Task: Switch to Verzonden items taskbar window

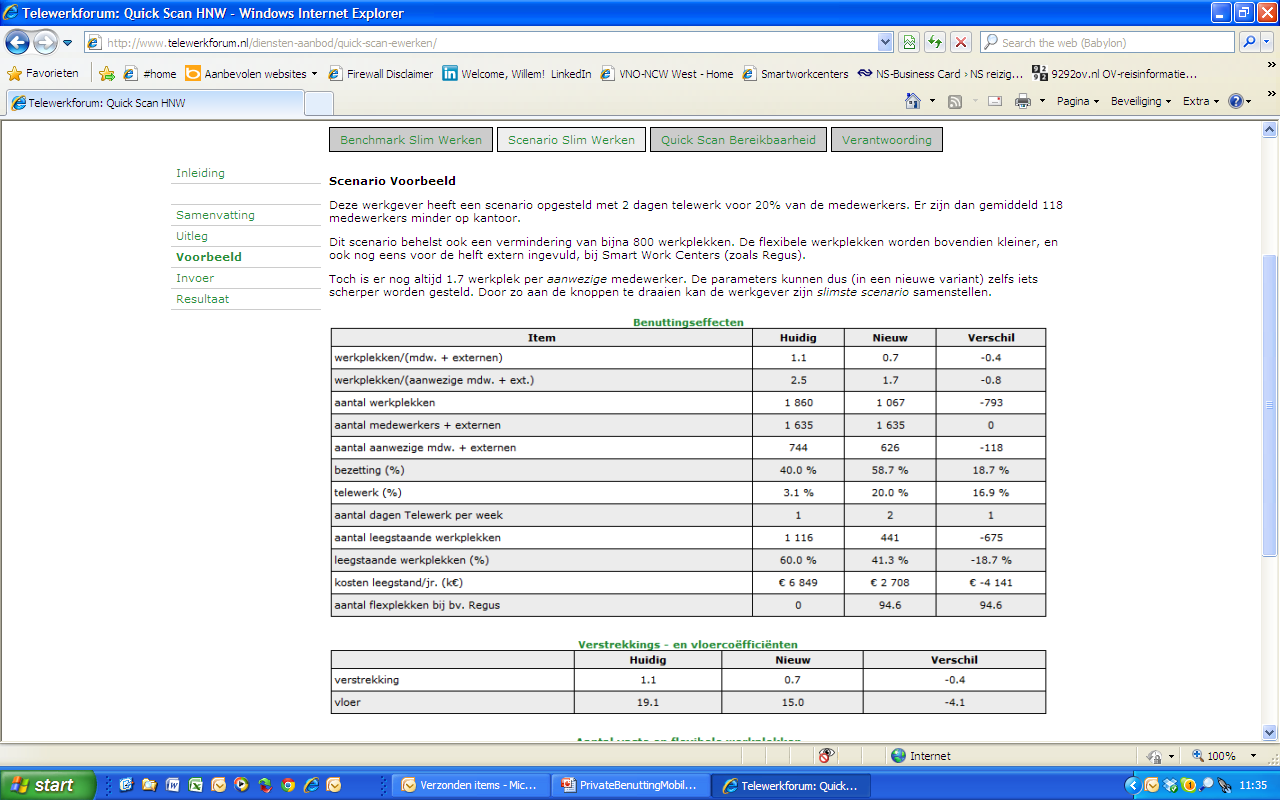Action: pos(470,785)
